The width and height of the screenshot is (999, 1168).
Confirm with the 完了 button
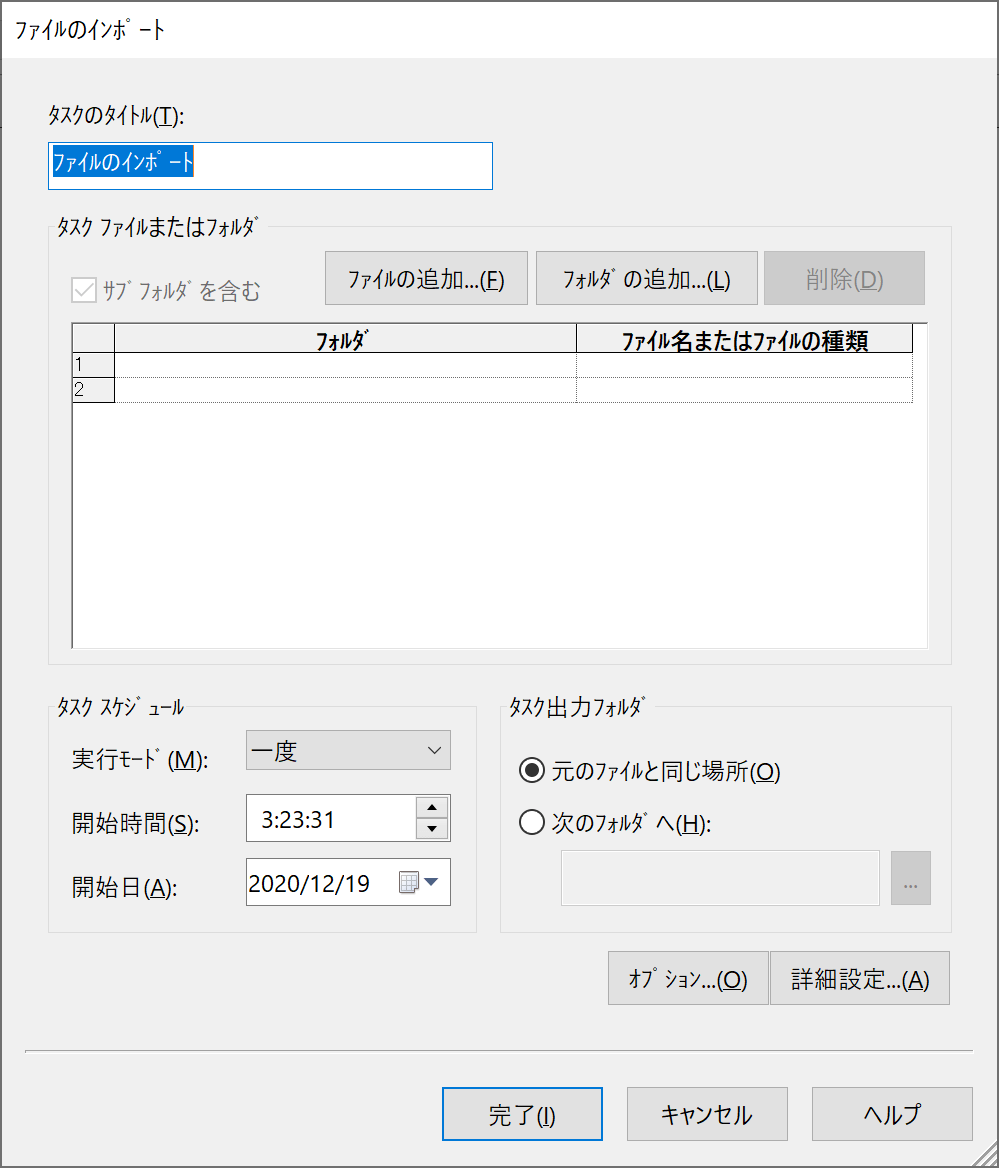[522, 1115]
